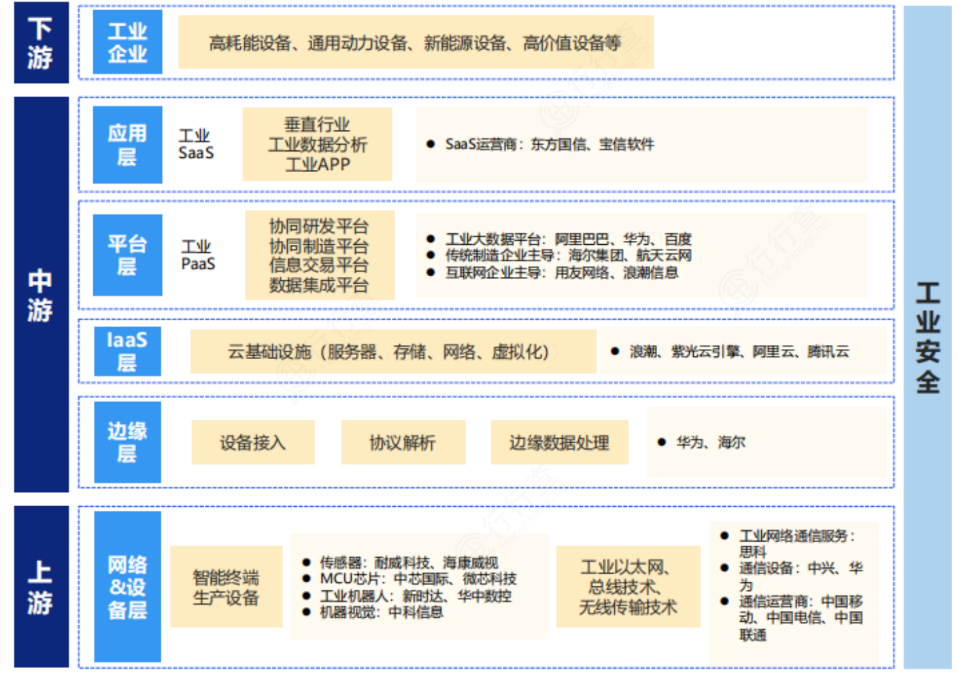
Task: Select the 高耗能设备 downstream equipment box
Action: click(415, 43)
